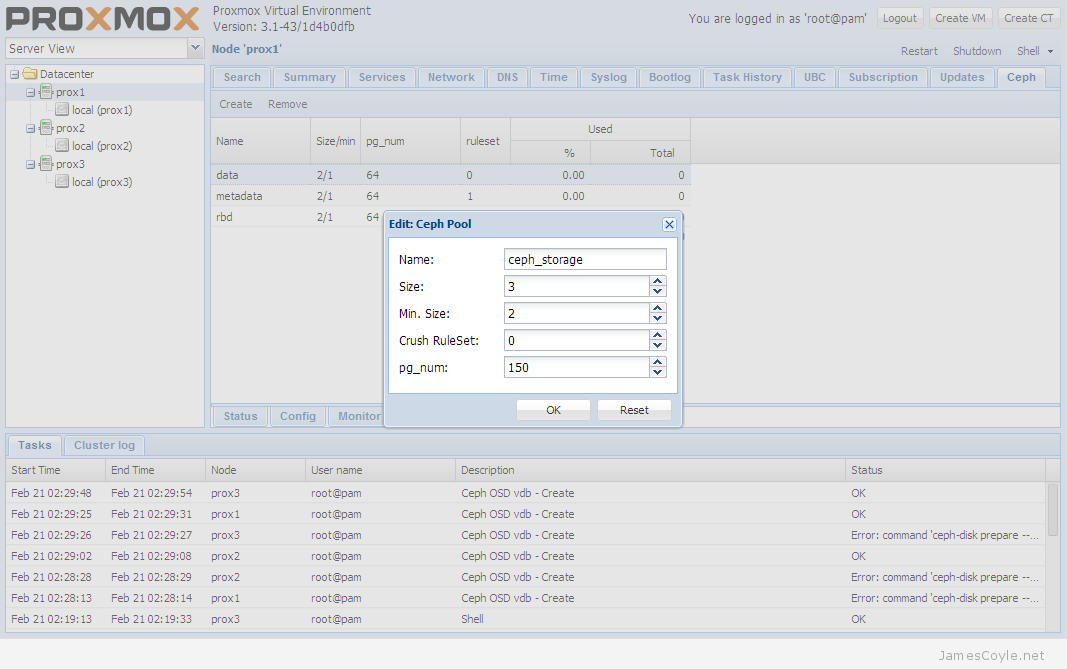Focus the pool Name input field
This screenshot has width=1067, height=669.
[x=585, y=259]
